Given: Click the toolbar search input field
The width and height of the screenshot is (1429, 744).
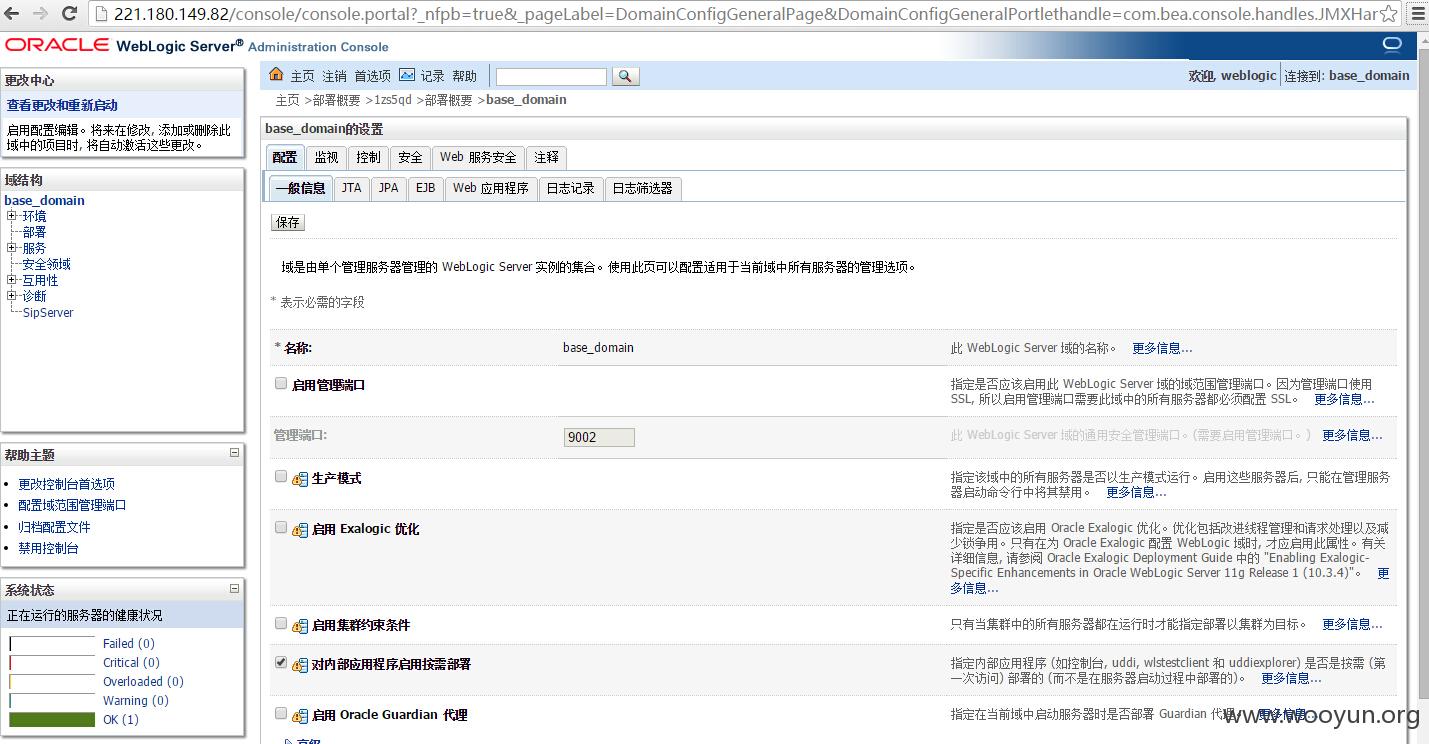Looking at the screenshot, I should pyautogui.click(x=551, y=77).
